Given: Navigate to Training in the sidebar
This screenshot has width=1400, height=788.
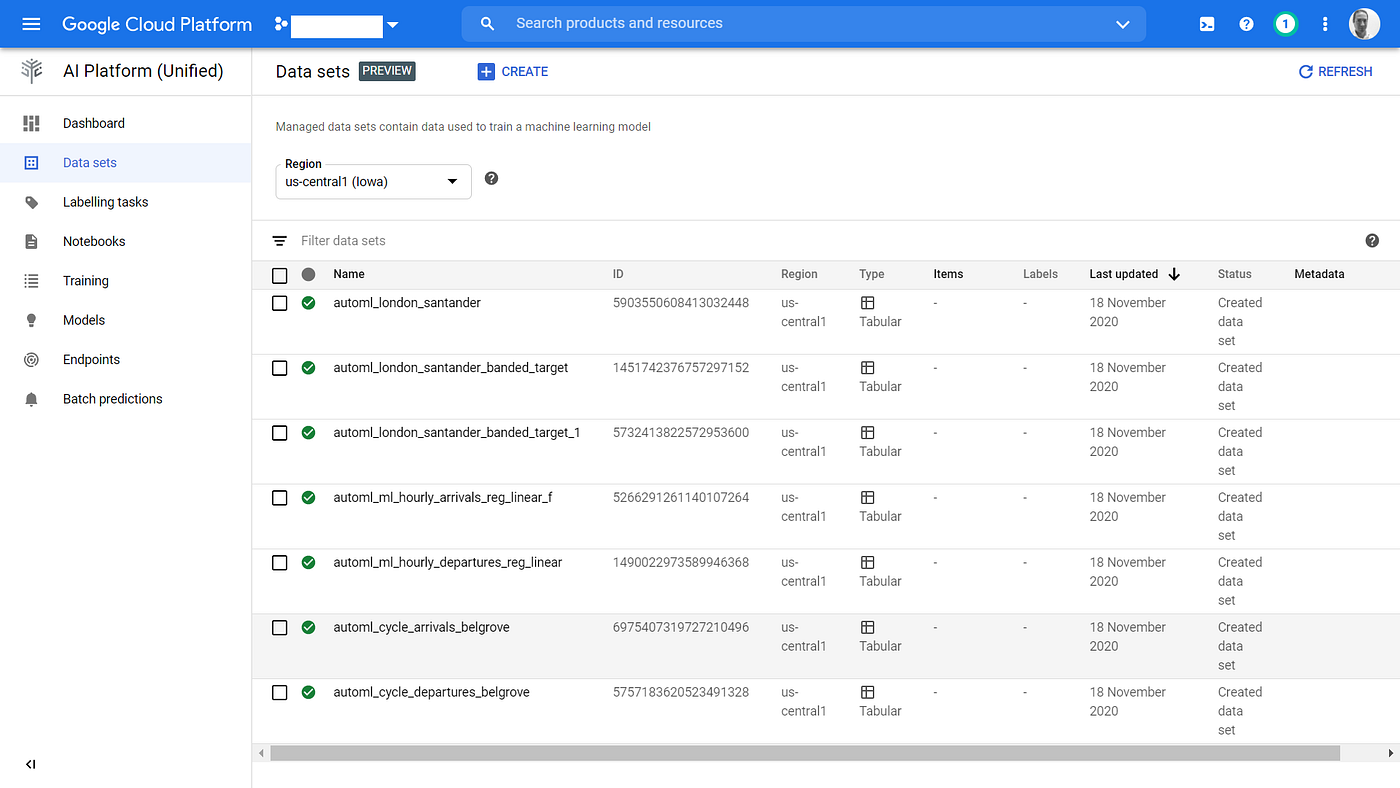Looking at the screenshot, I should [x=86, y=280].
